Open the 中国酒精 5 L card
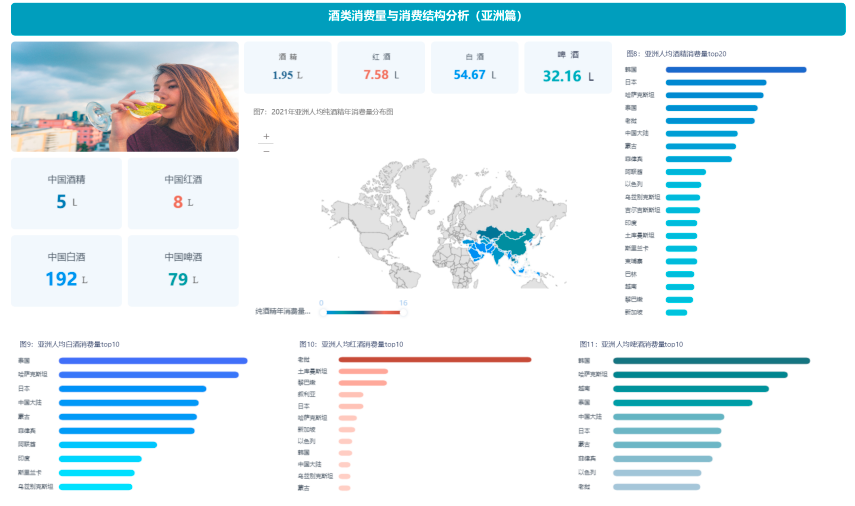 point(67,194)
